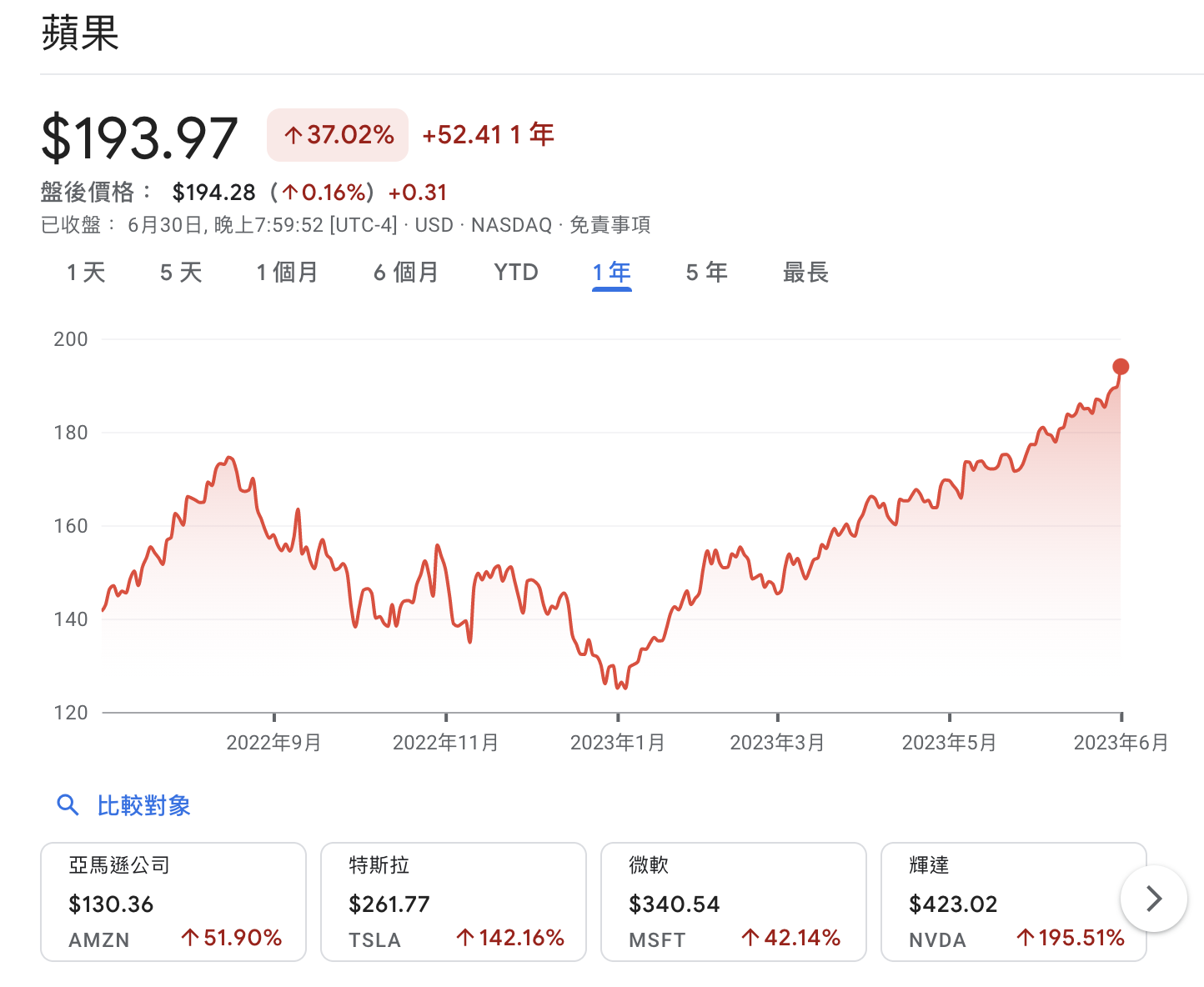Click the 200 y-axis label
1204x987 pixels.
click(70, 339)
